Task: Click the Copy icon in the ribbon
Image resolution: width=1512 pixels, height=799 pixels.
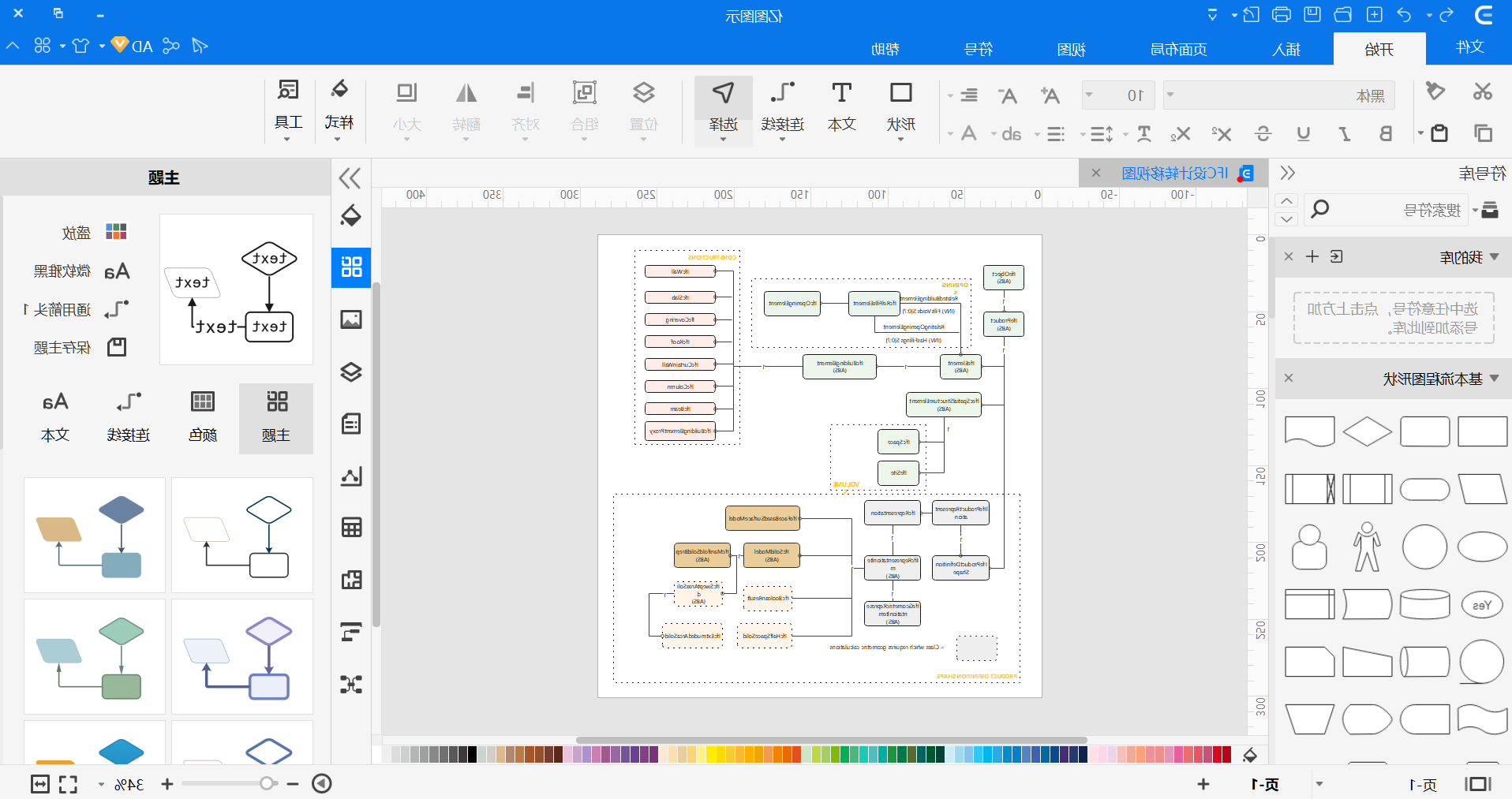Action: [x=1484, y=133]
